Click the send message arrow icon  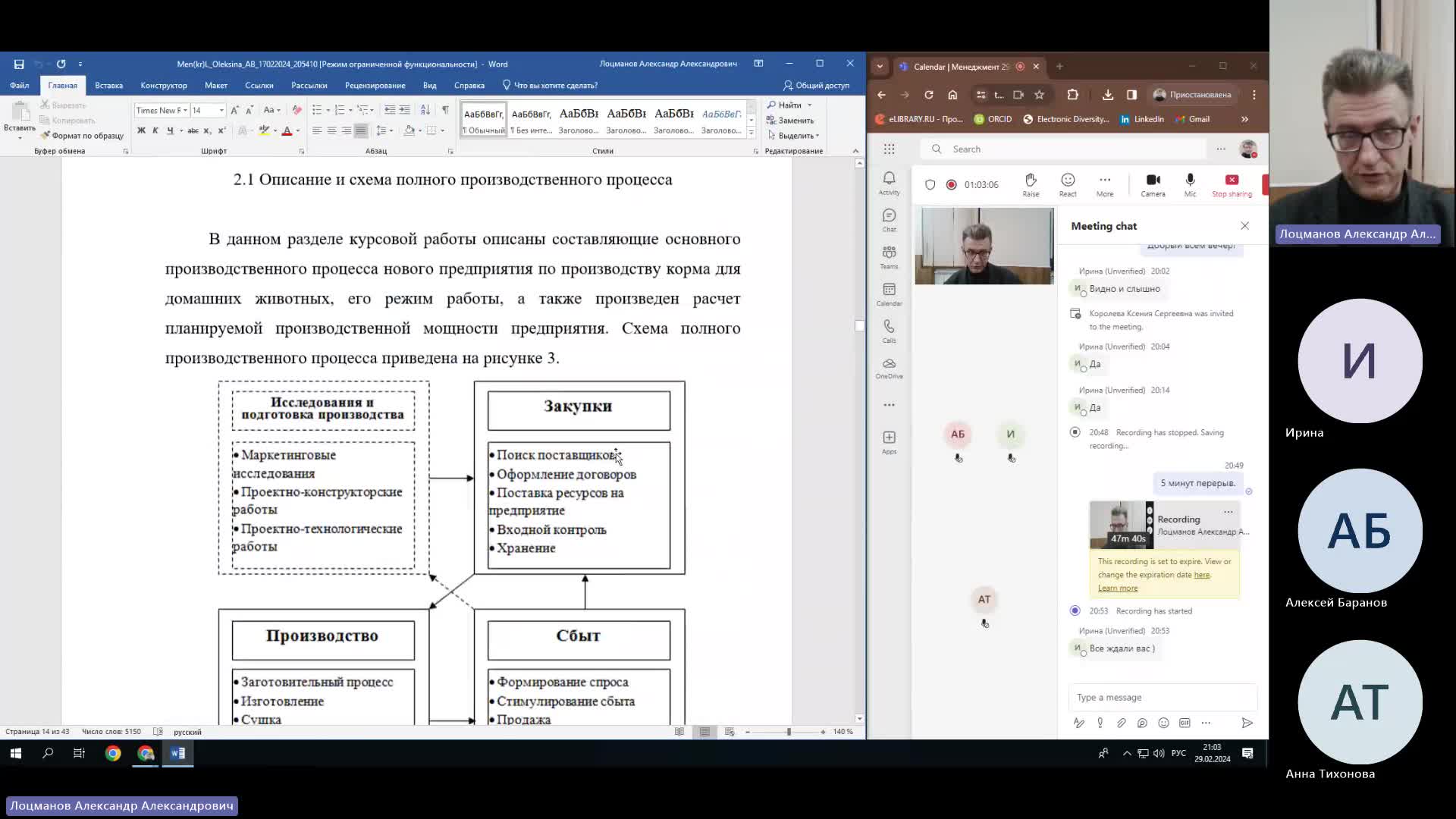coord(1247,723)
